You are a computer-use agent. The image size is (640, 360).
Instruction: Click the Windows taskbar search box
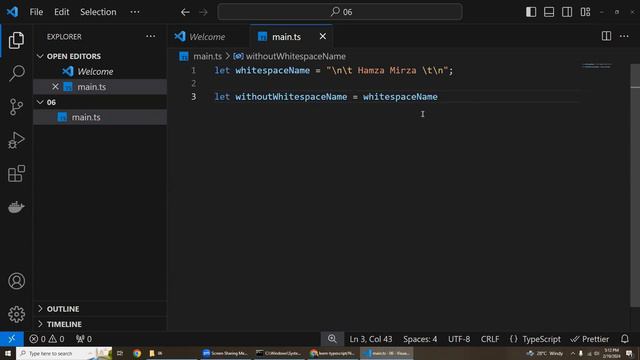coord(64,353)
